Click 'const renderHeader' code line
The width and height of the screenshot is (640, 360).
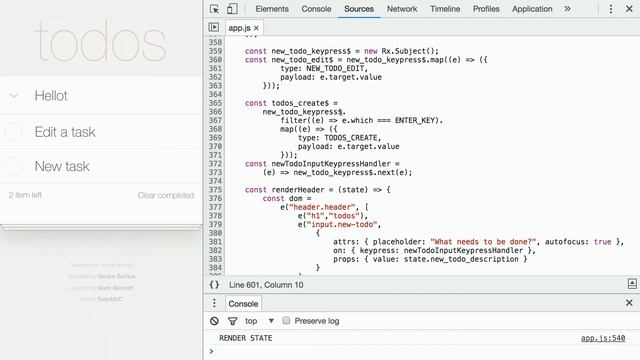point(318,190)
